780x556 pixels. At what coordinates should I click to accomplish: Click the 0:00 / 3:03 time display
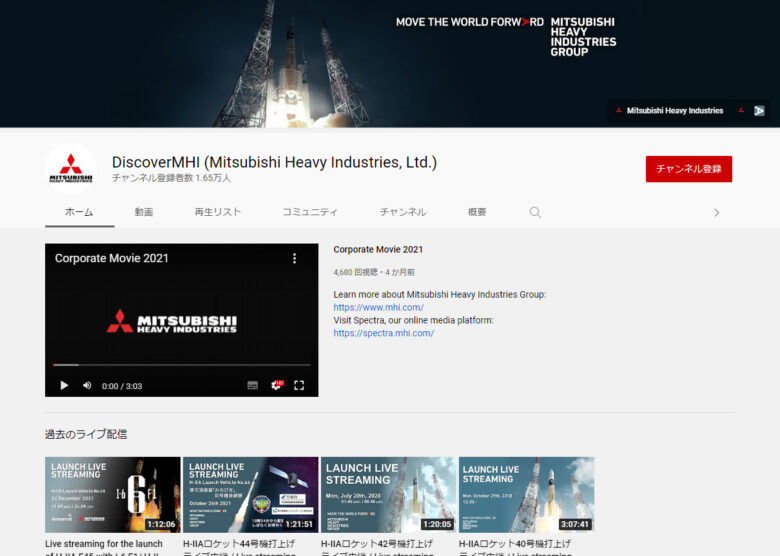coord(122,386)
